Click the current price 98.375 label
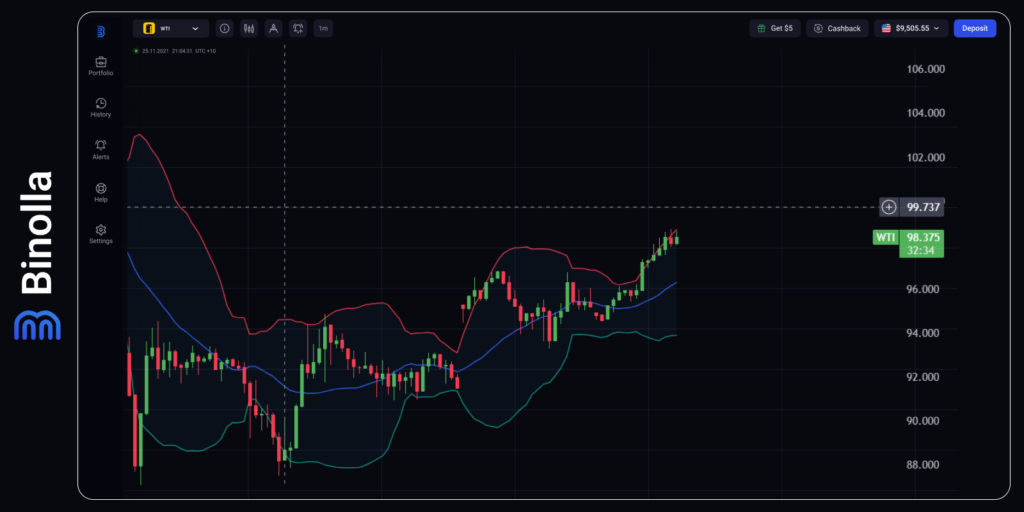1024x512 pixels. pos(922,238)
